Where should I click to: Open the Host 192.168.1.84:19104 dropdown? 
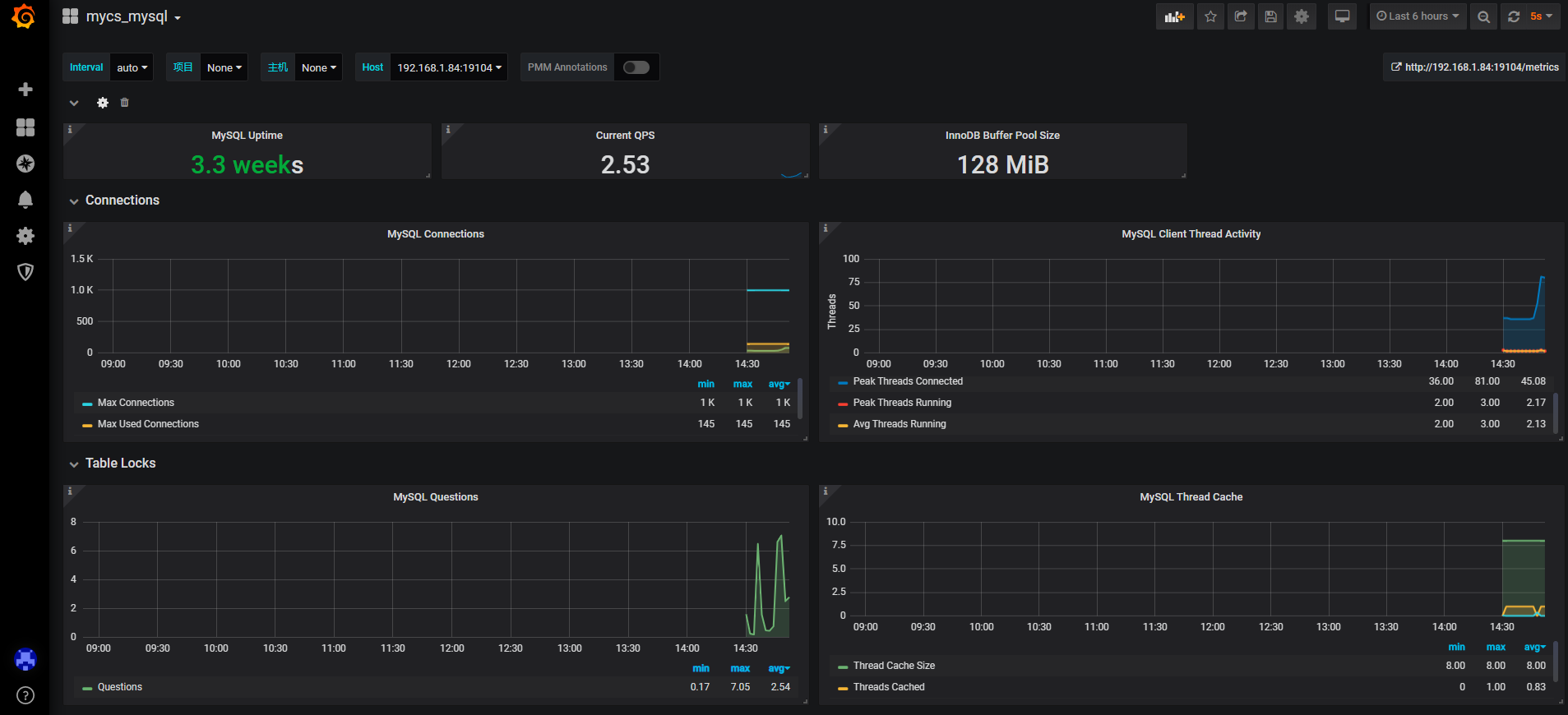(449, 67)
